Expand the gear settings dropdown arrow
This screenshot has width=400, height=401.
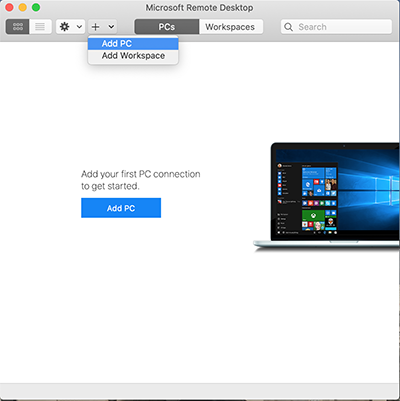[79, 27]
